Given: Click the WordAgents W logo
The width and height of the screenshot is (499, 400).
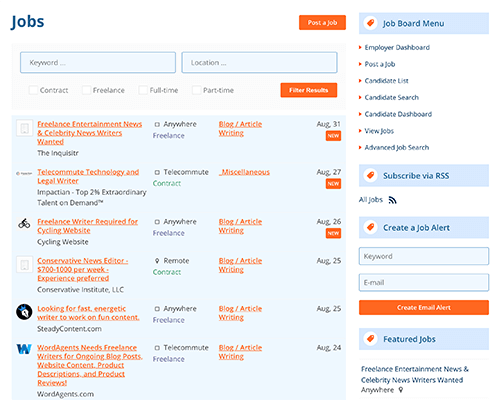Looking at the screenshot, I should (24, 349).
